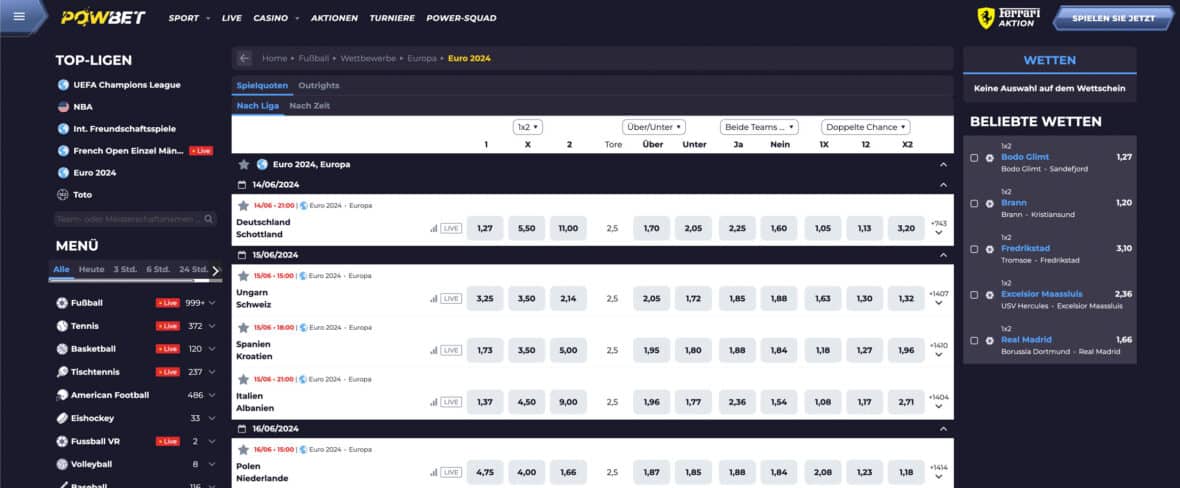
Task: Click the team or championship search field
Action: point(128,219)
